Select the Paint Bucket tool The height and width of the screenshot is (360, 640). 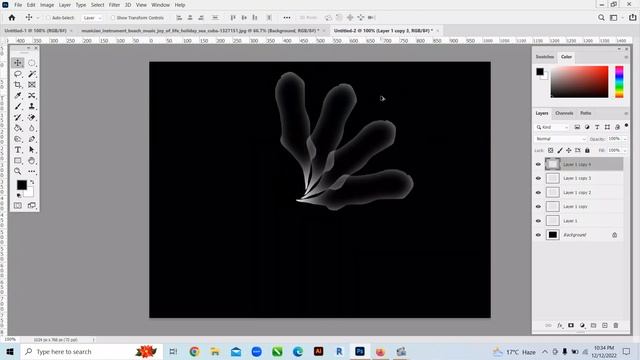[18, 128]
